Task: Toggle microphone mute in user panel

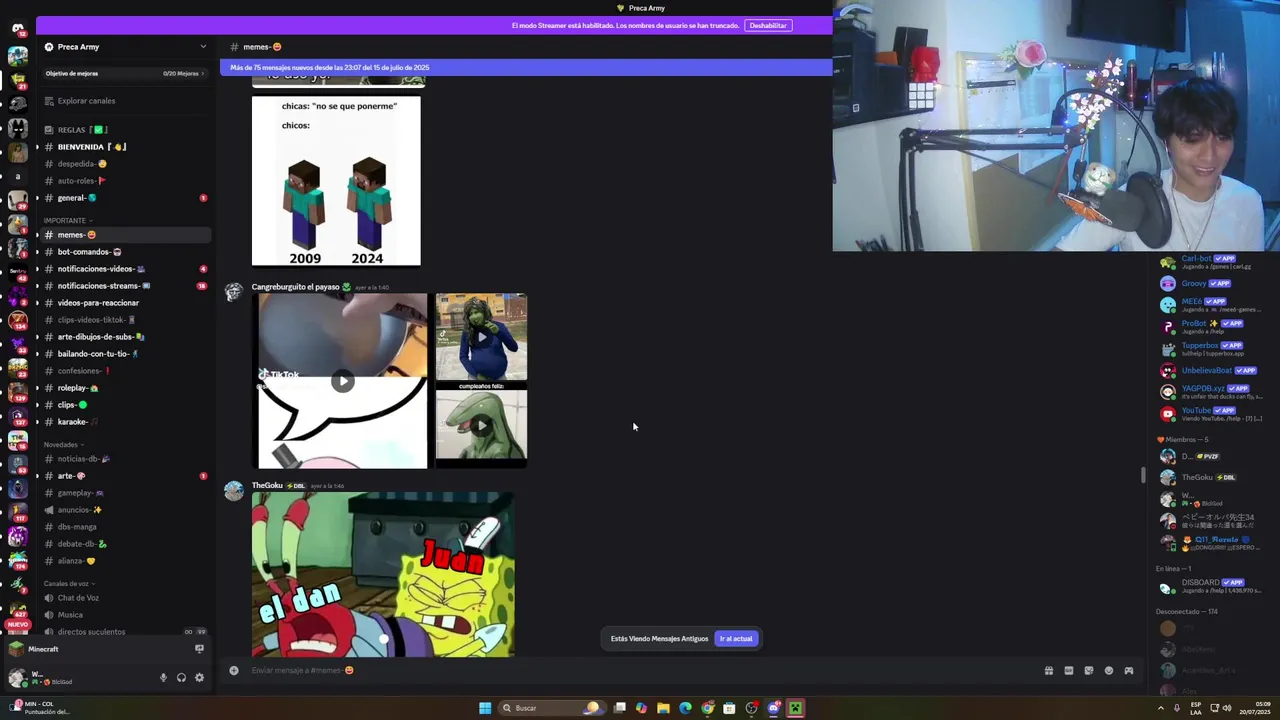Action: click(163, 677)
